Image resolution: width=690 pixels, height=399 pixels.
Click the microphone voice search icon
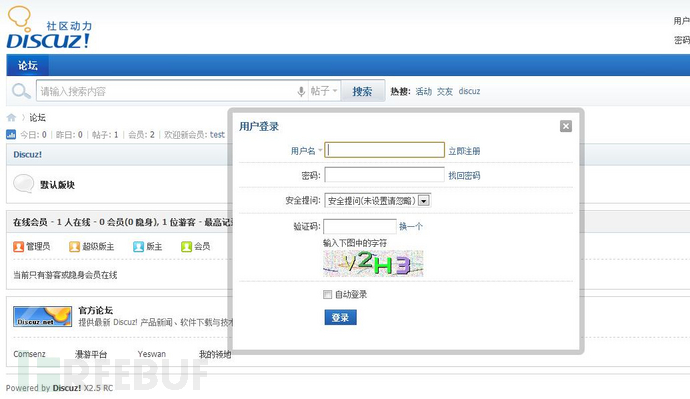(x=301, y=92)
